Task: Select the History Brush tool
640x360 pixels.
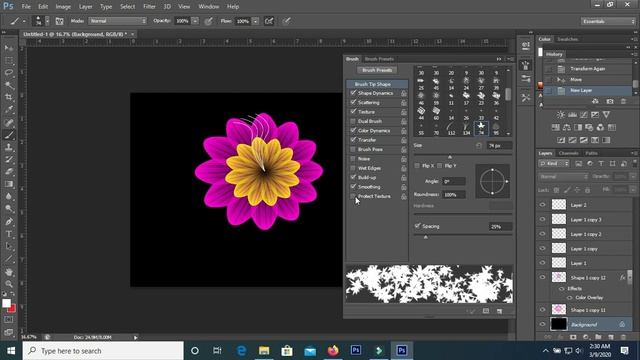Action: pos(9,160)
